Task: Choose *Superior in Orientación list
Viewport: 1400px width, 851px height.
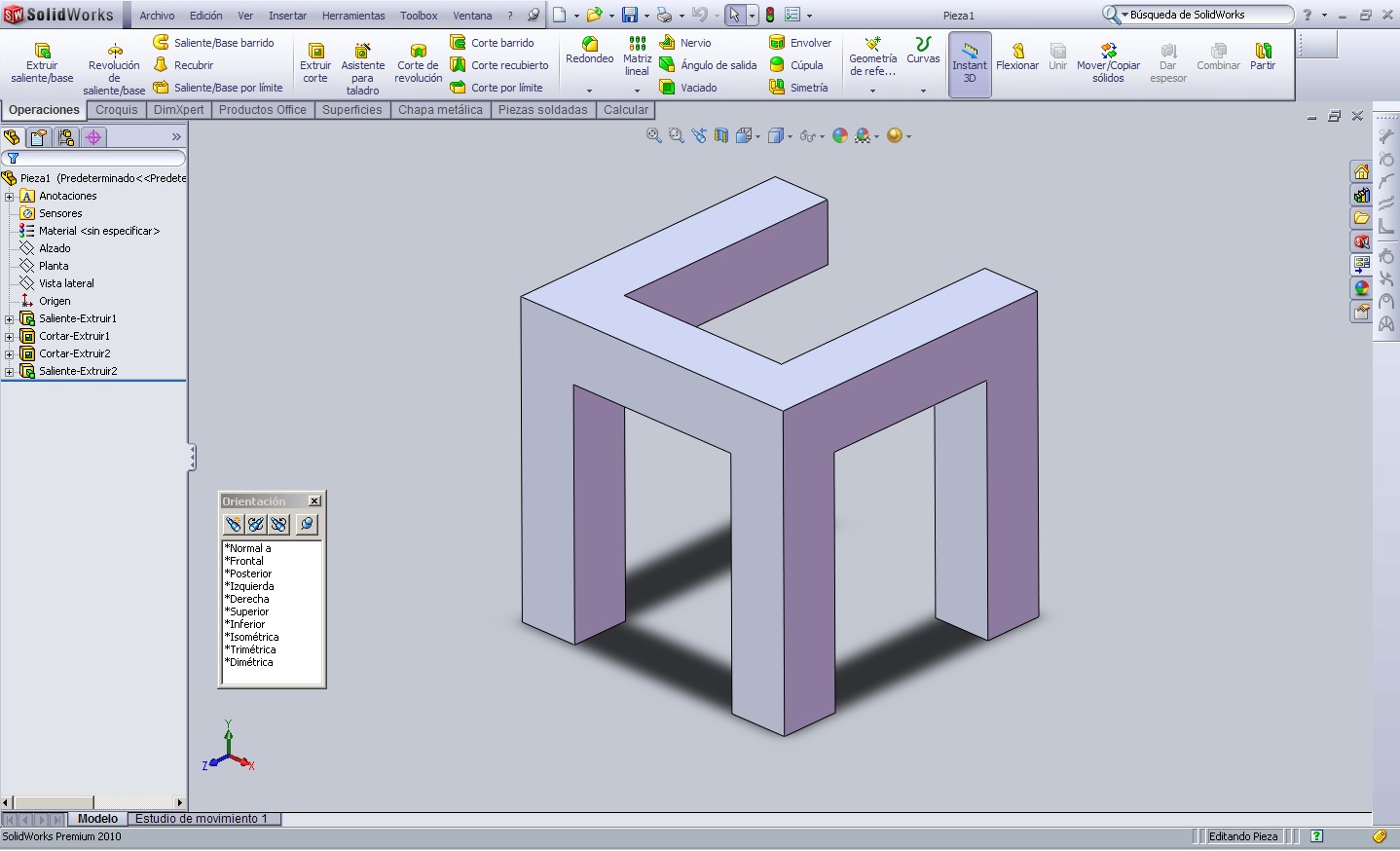Action: [x=246, y=611]
